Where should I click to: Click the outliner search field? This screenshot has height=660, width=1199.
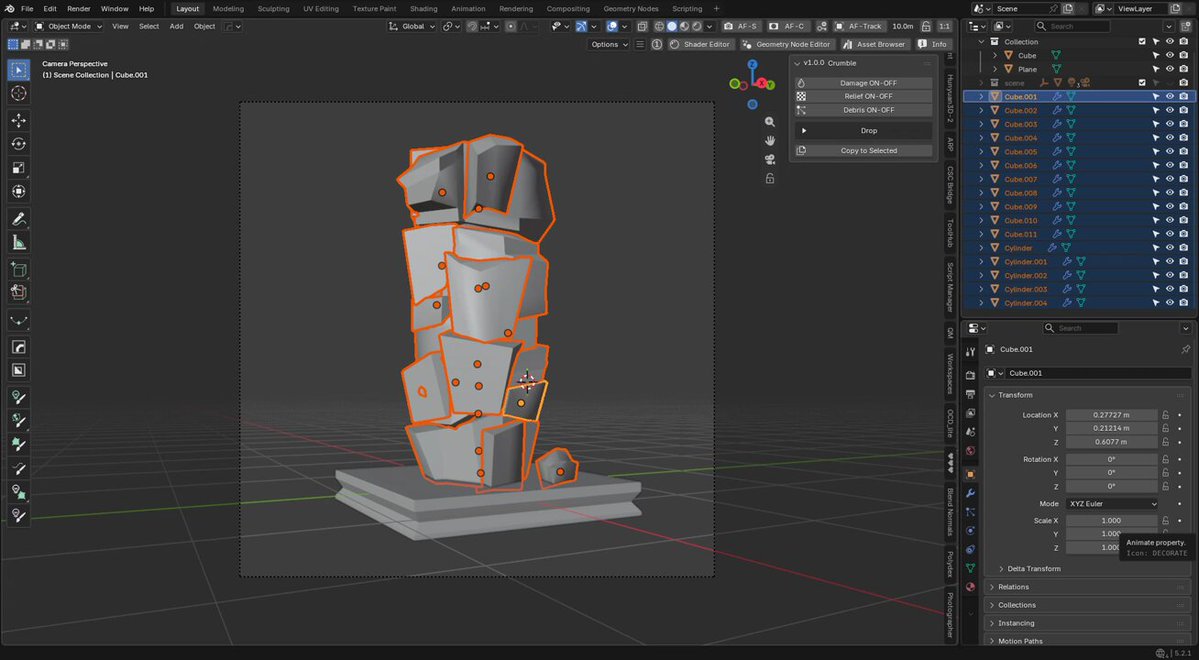1074,26
